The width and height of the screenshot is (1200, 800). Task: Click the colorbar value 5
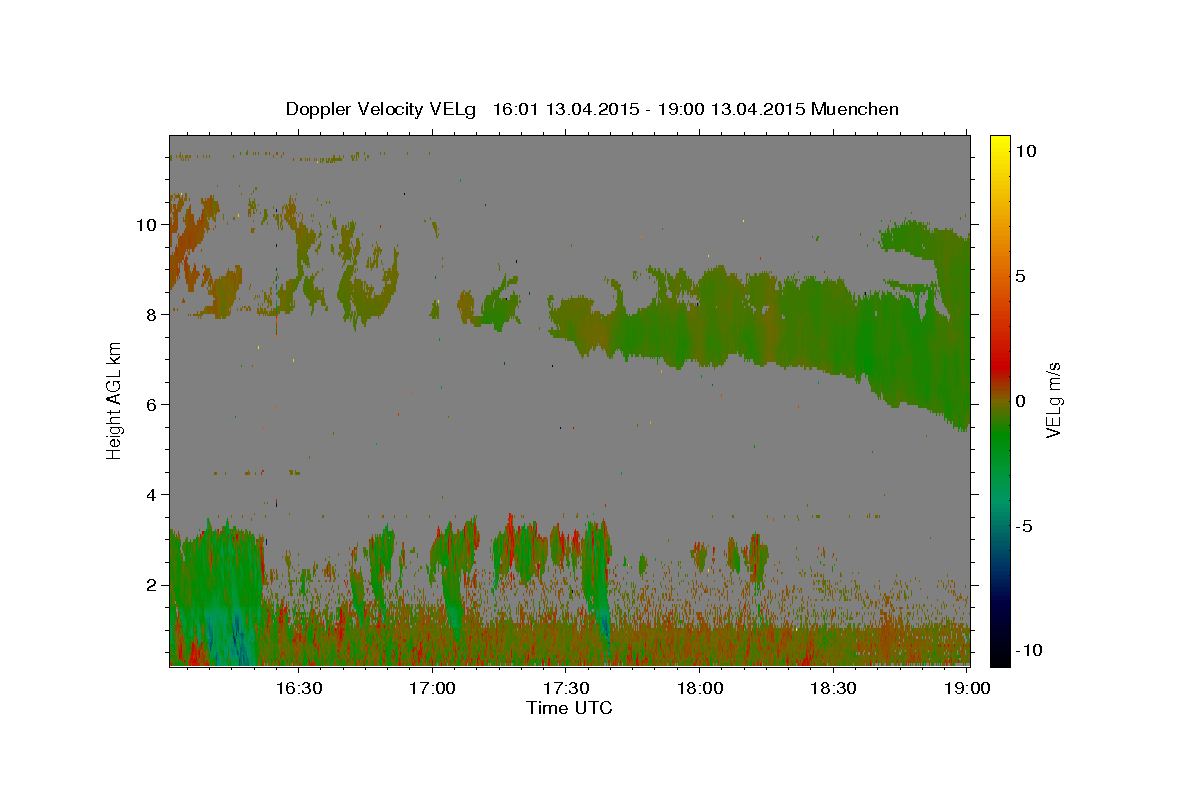pos(1020,276)
